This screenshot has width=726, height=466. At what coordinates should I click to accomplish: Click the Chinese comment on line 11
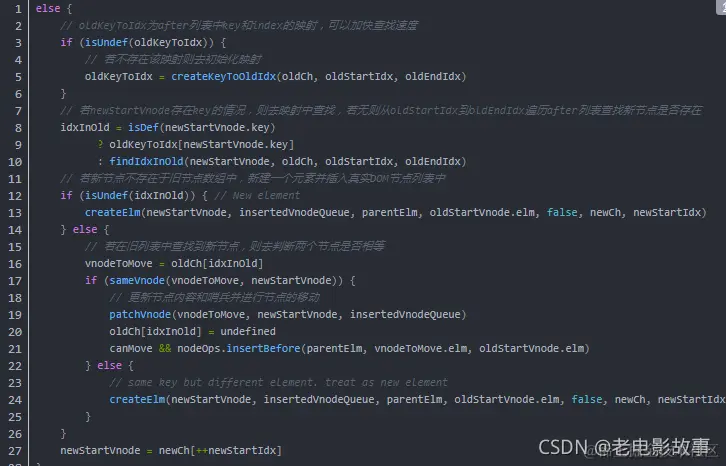[253, 178]
